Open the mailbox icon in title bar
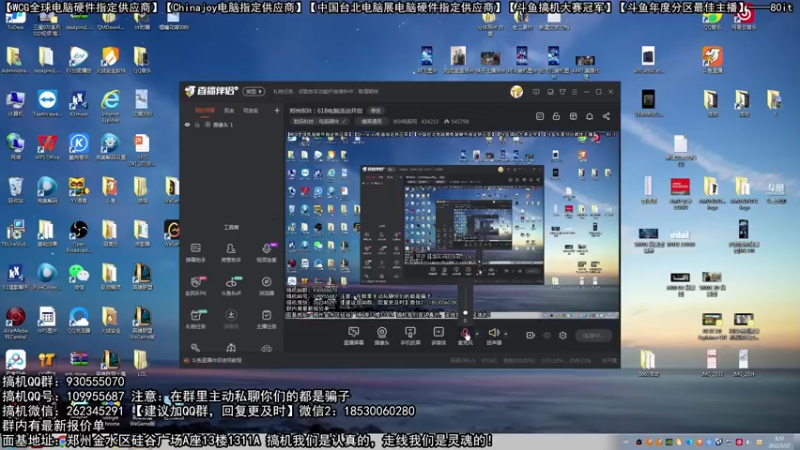800x450 pixels. coord(550,92)
